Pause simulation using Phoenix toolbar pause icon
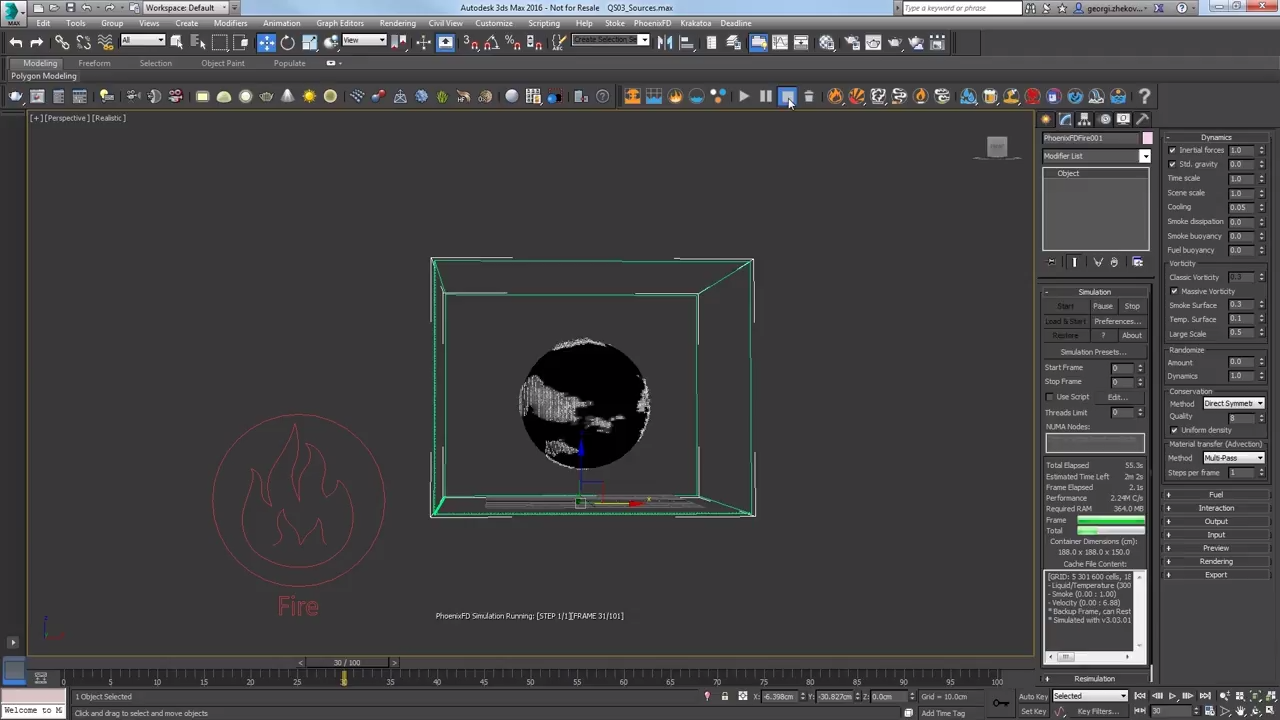This screenshot has width=1280, height=720. [766, 97]
